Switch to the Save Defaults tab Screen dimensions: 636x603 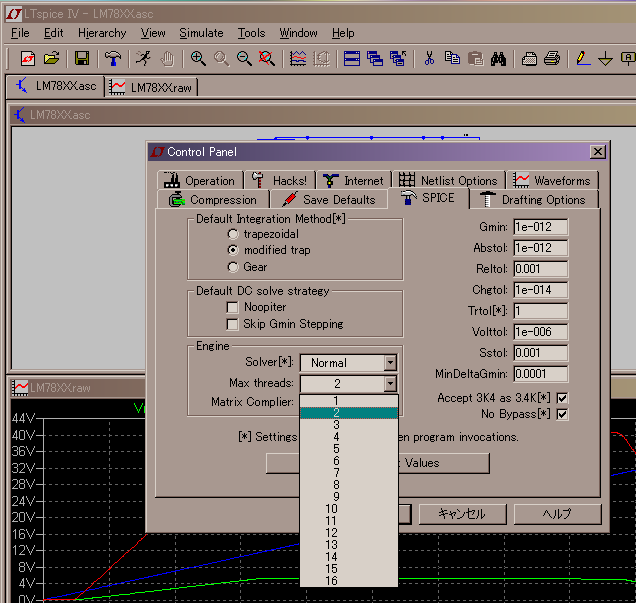click(x=329, y=200)
